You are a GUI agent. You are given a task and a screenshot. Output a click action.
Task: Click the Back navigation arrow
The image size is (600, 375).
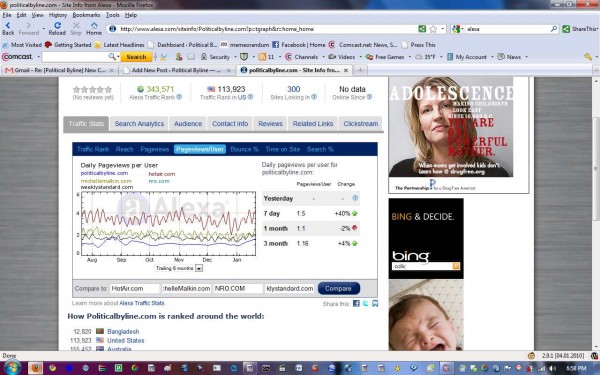[8, 25]
